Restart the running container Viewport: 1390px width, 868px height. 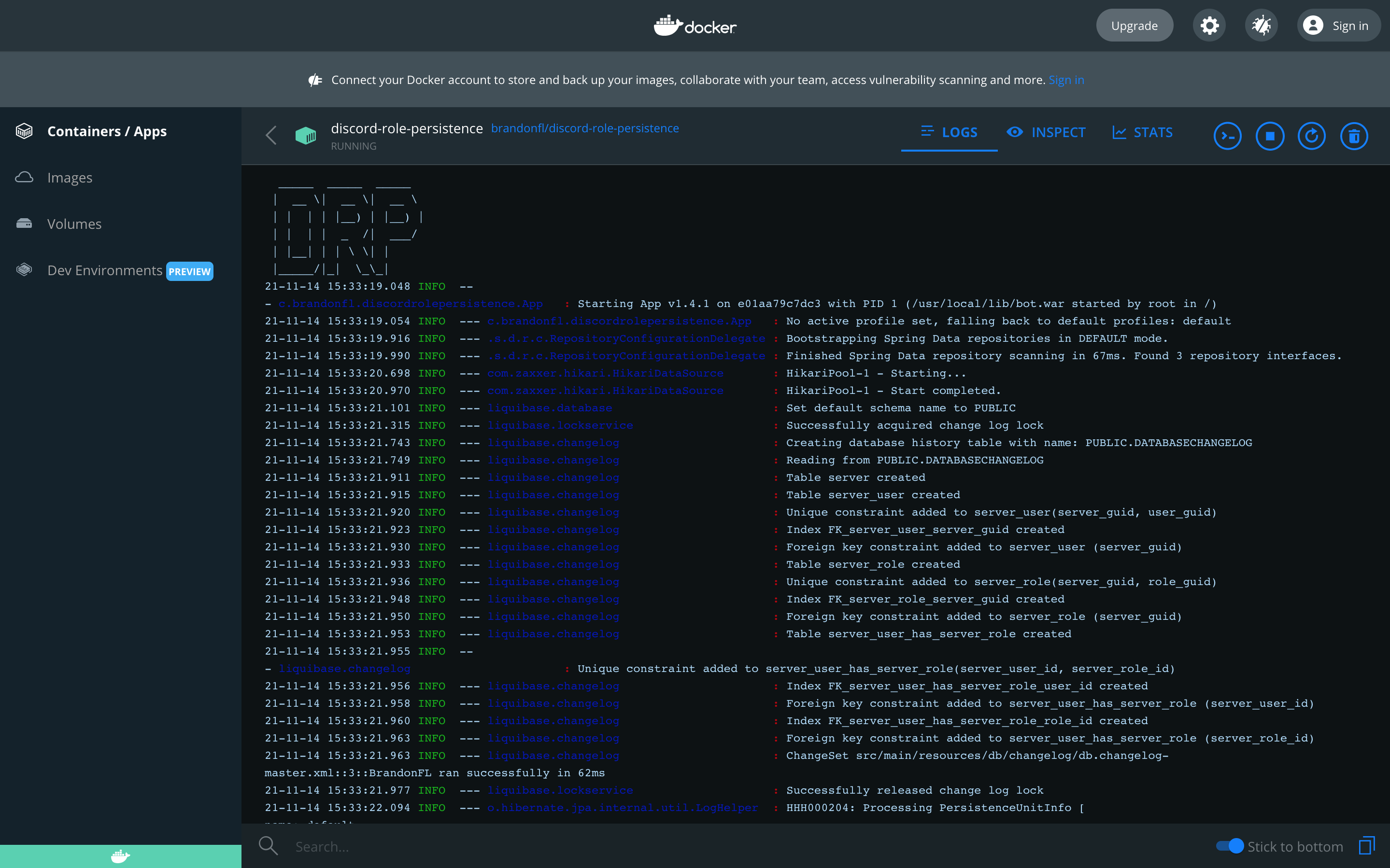pyautogui.click(x=1312, y=136)
